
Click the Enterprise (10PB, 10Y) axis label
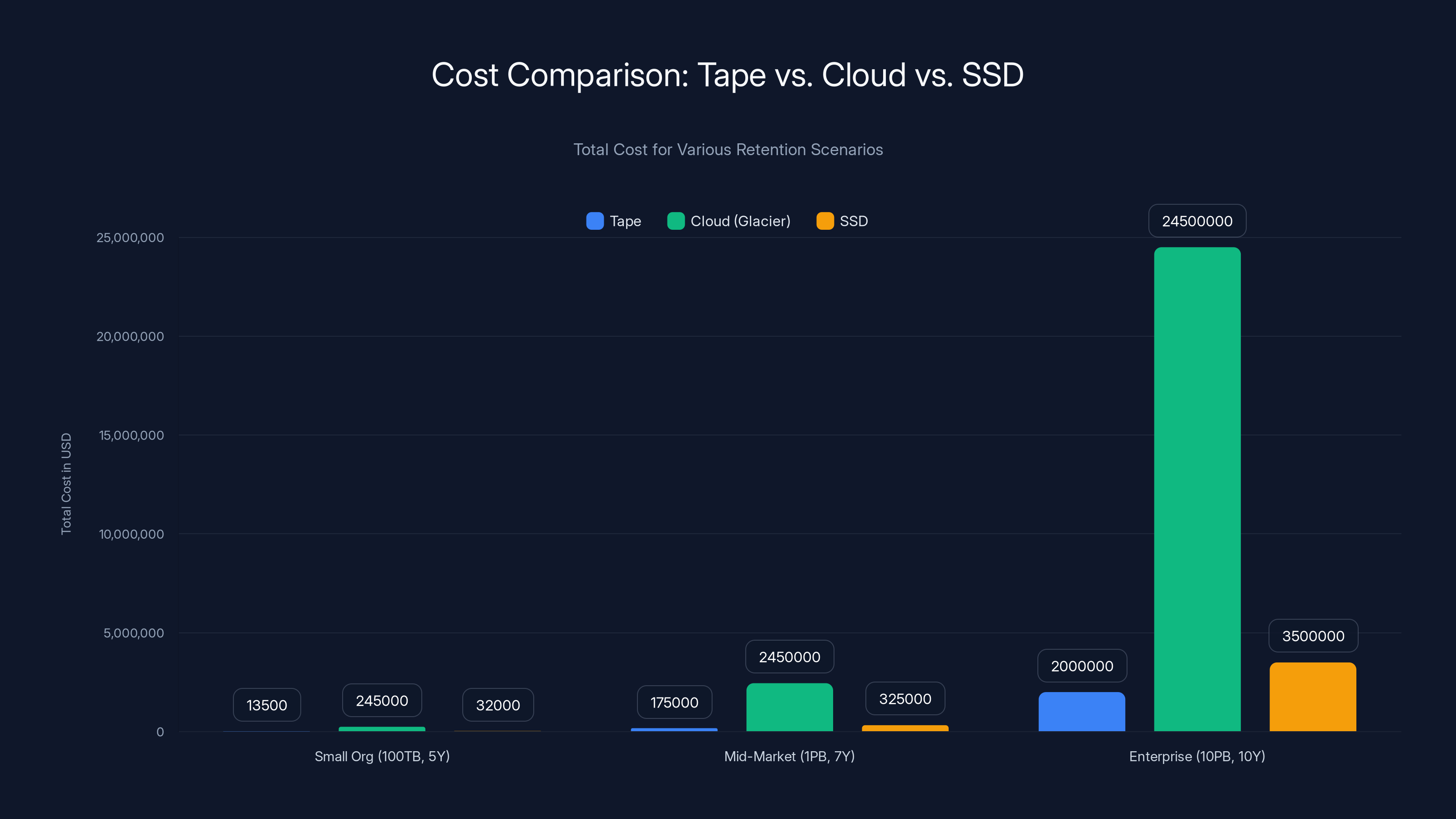click(x=1197, y=756)
